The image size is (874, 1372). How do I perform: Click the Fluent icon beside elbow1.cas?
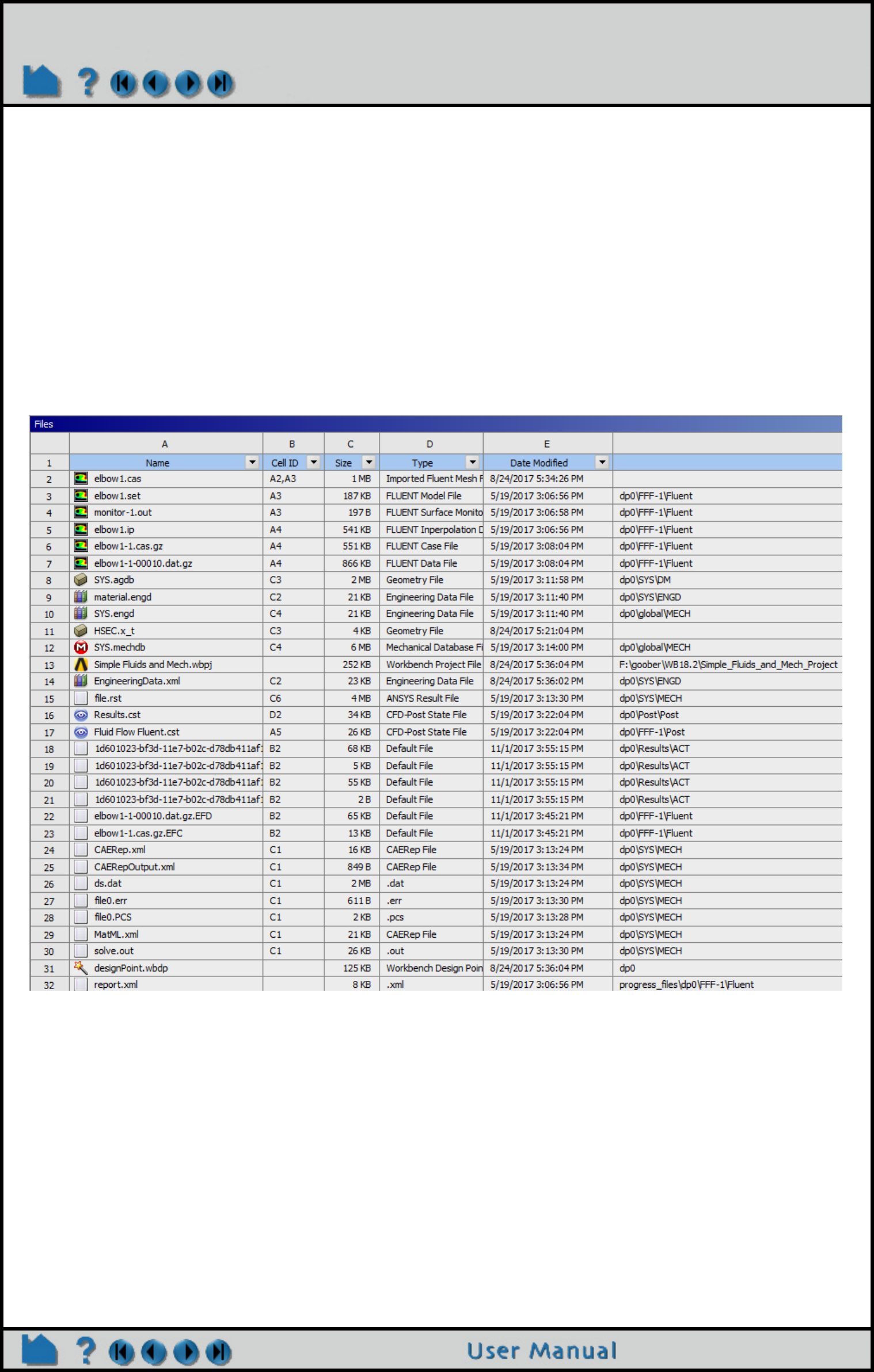tap(81, 479)
